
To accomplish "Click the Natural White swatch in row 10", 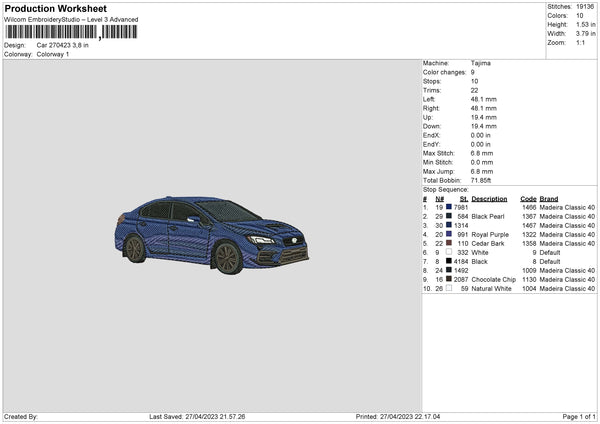I will [449, 288].
